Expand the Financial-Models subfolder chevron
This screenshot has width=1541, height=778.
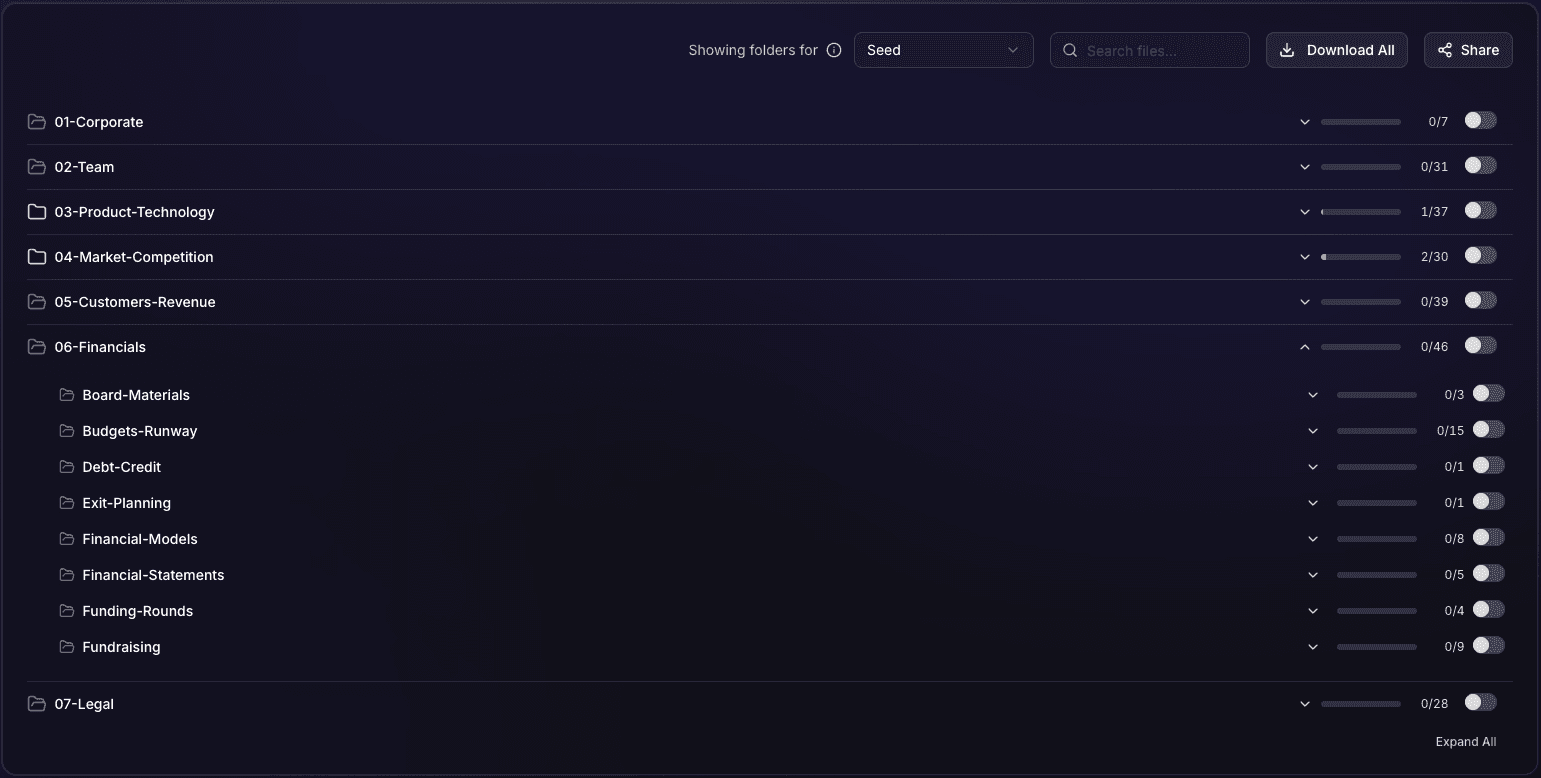point(1312,539)
